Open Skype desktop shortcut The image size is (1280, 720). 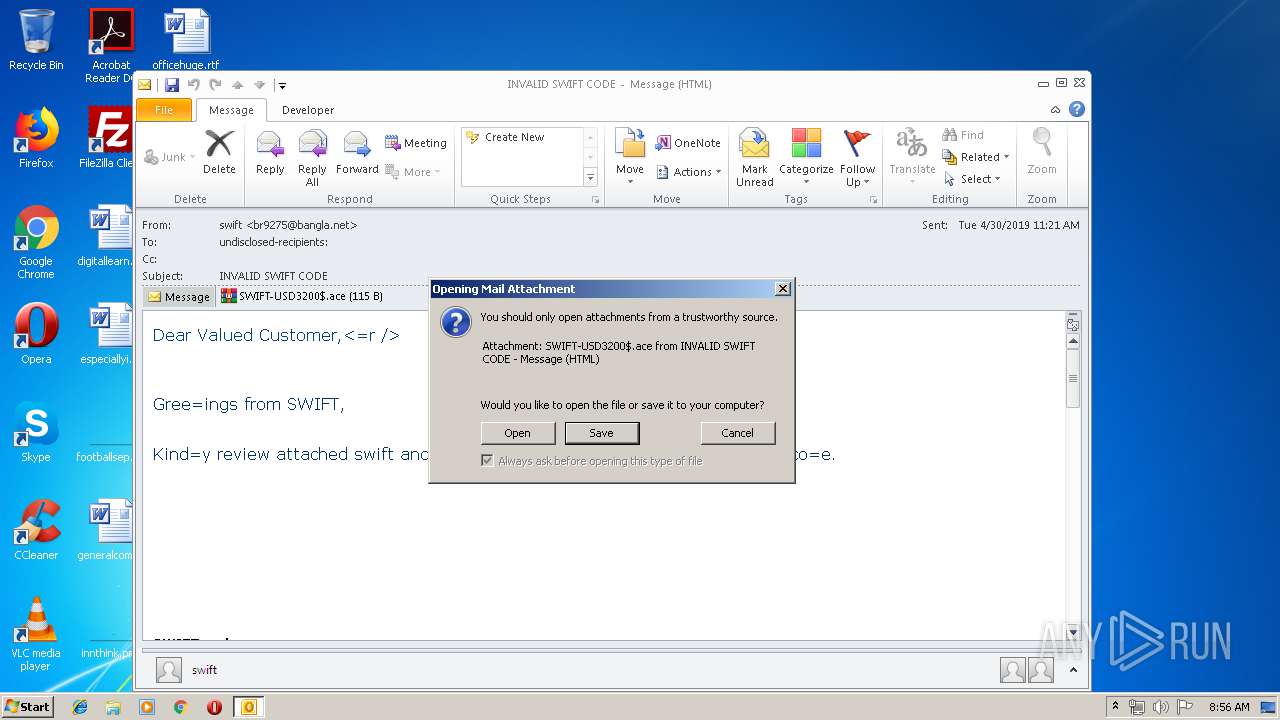[36, 432]
